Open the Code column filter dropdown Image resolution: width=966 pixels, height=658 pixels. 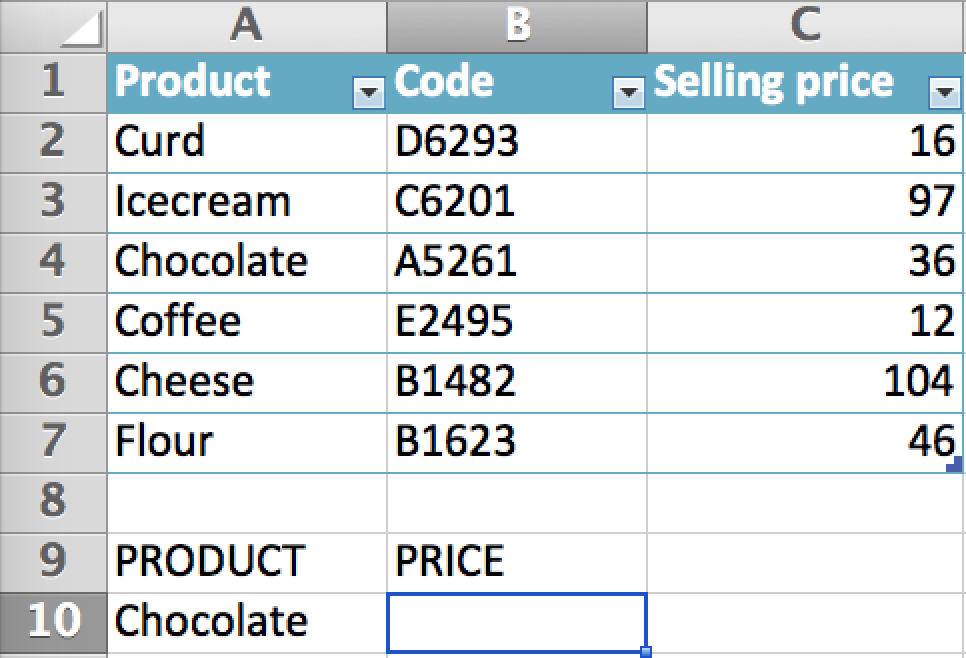629,93
